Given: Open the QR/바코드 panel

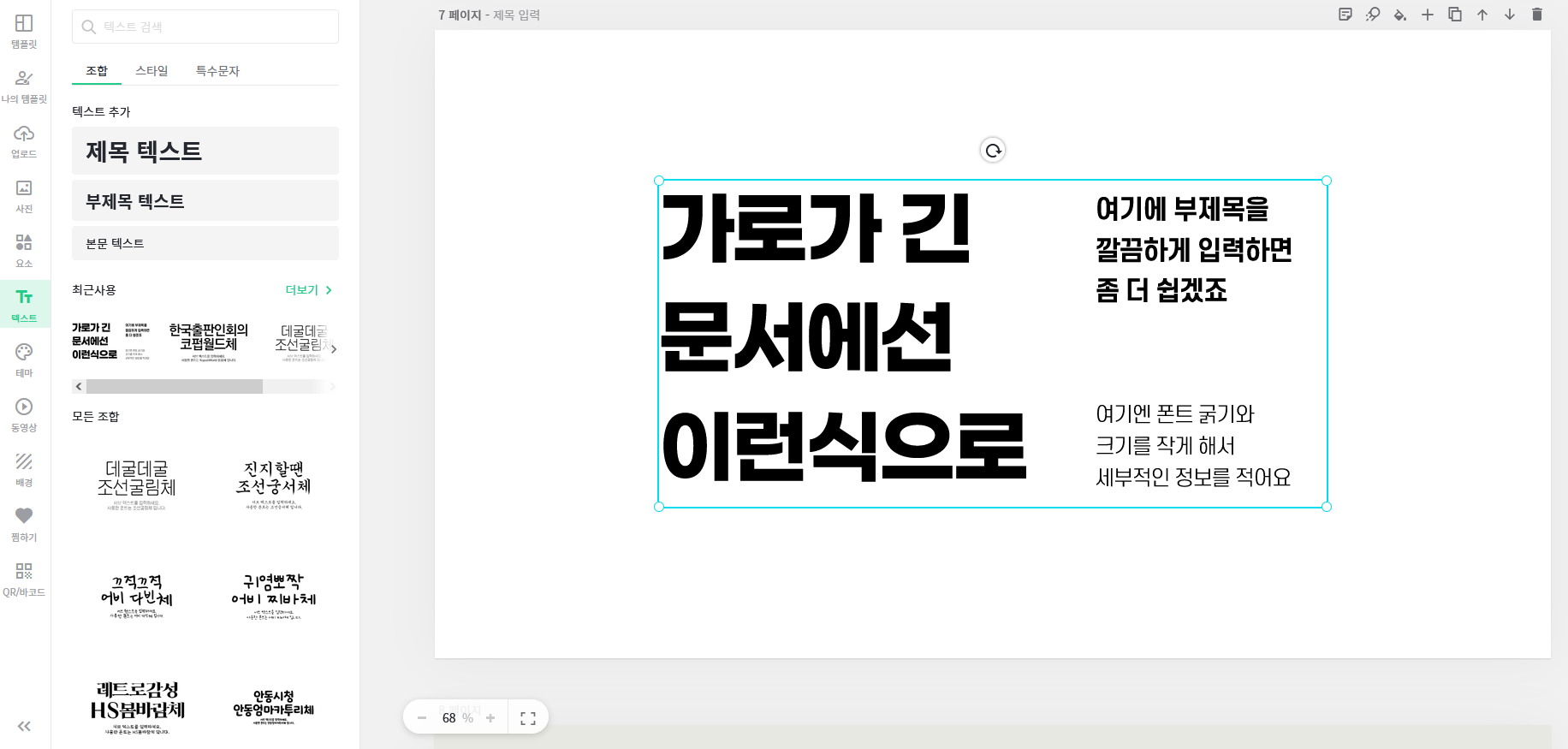Looking at the screenshot, I should 24,580.
